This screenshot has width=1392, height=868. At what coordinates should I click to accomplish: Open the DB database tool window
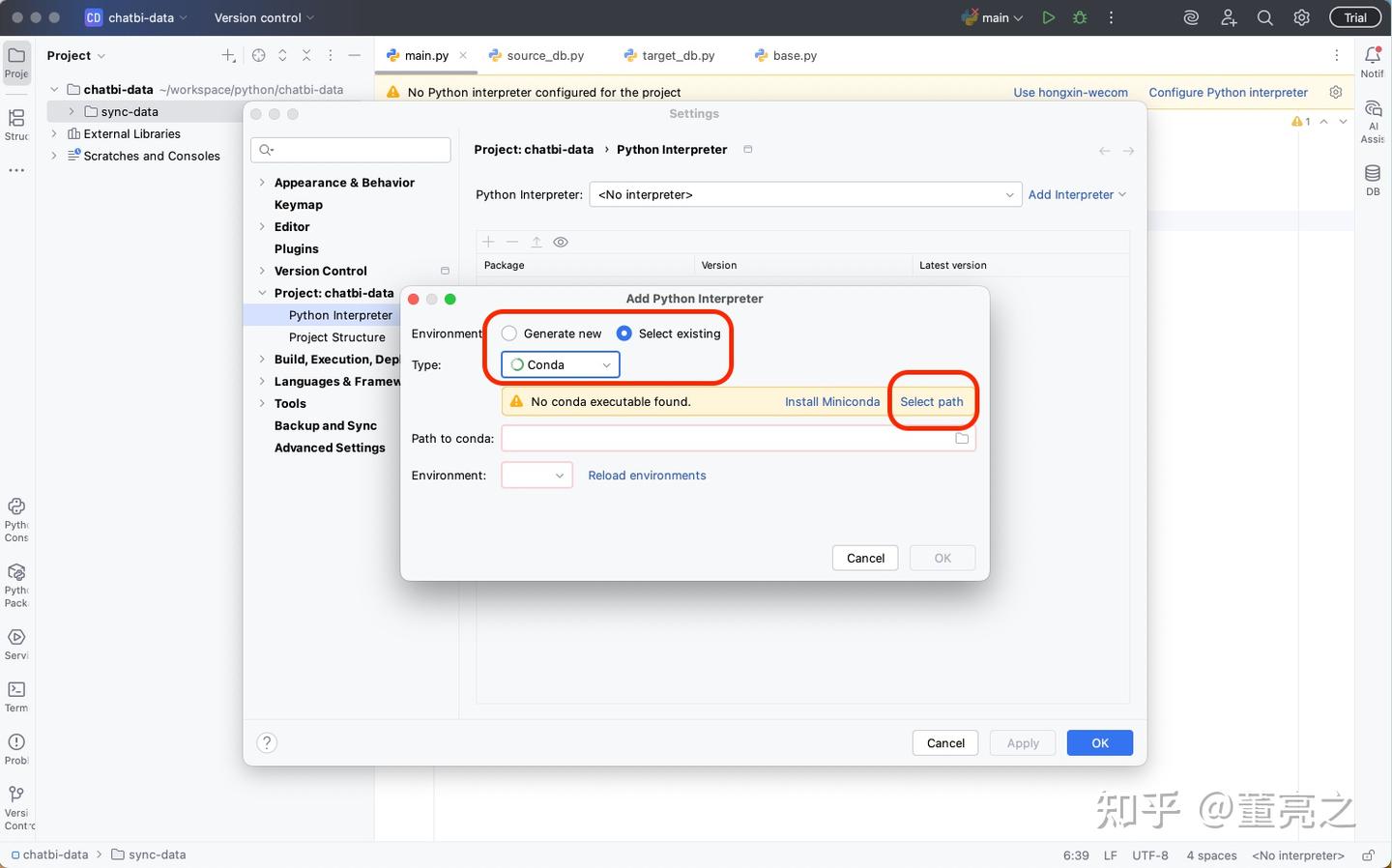[x=1372, y=180]
